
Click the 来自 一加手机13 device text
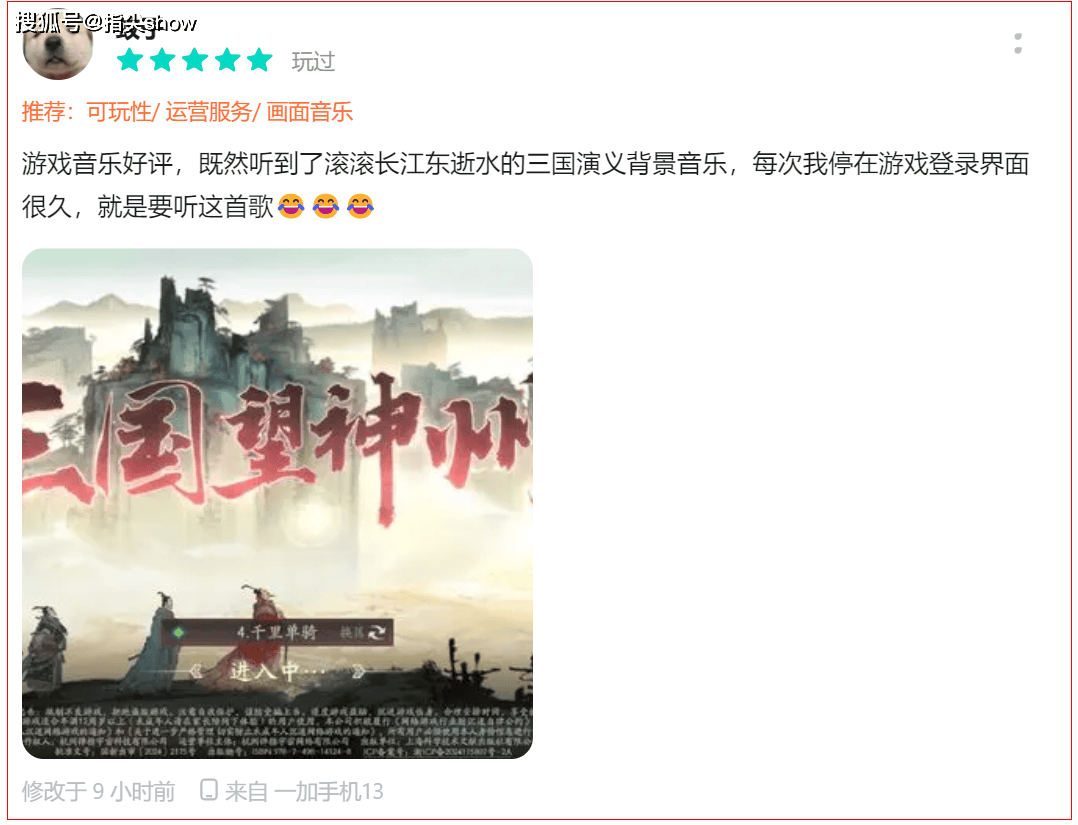[304, 791]
